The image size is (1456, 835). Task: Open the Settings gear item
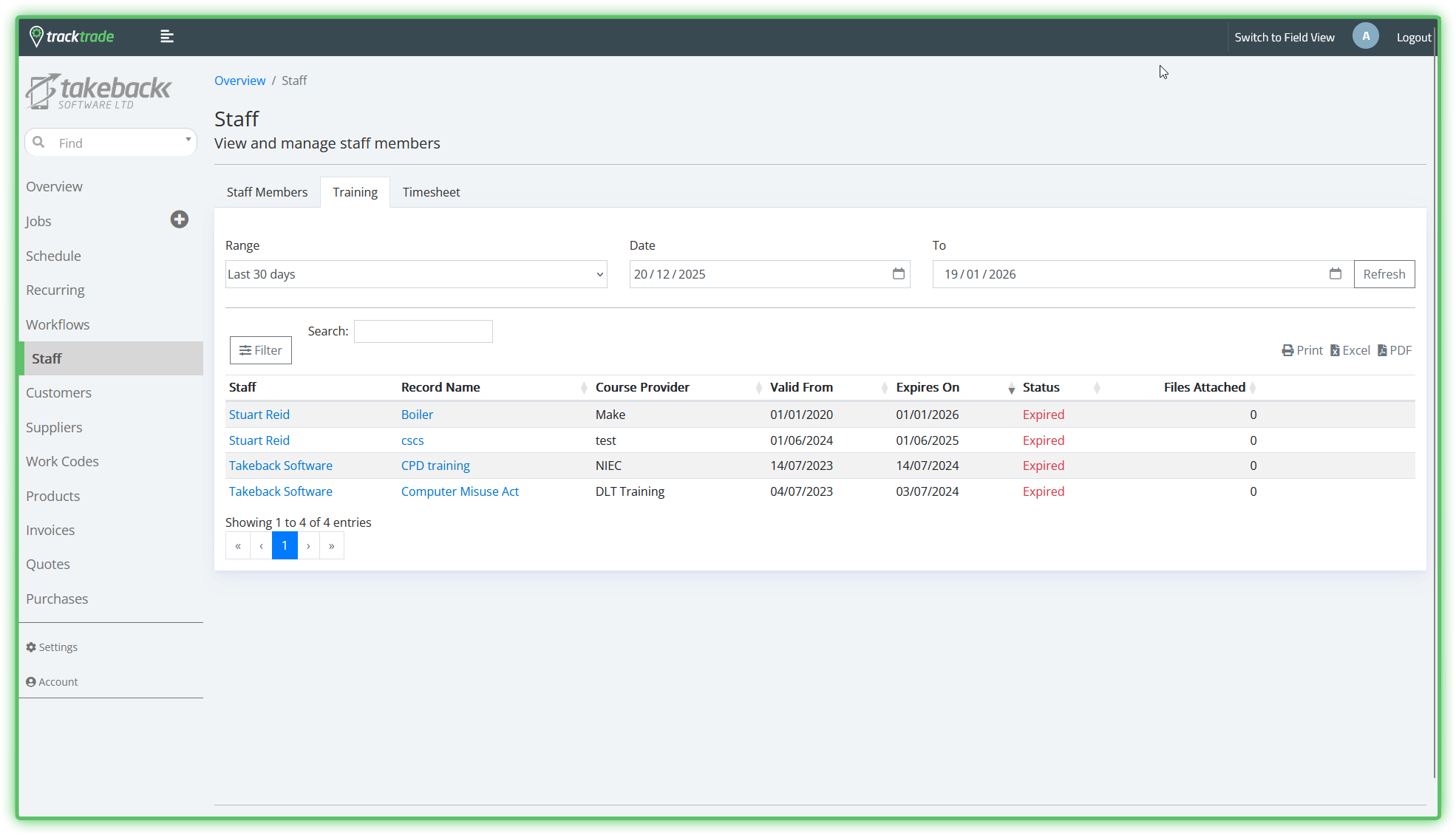point(52,647)
